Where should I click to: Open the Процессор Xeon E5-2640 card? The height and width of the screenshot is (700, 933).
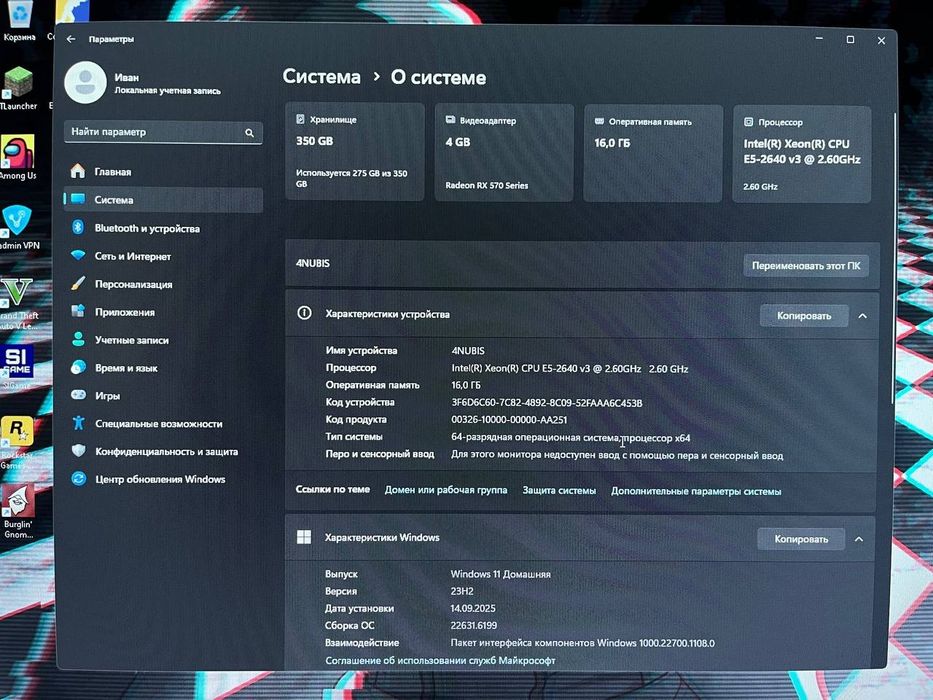coord(801,154)
